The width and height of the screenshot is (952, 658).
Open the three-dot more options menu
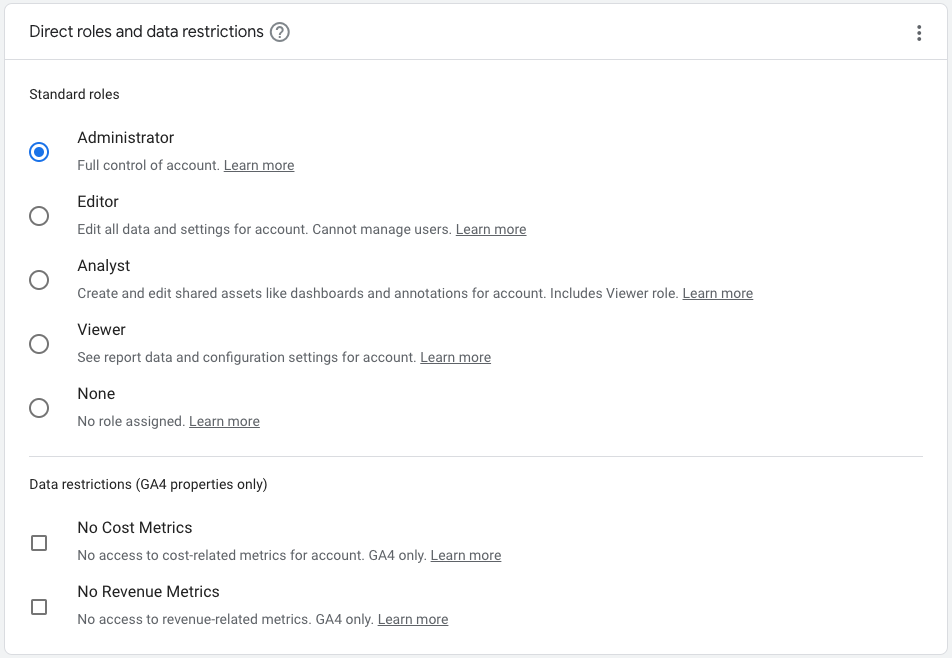tap(919, 33)
